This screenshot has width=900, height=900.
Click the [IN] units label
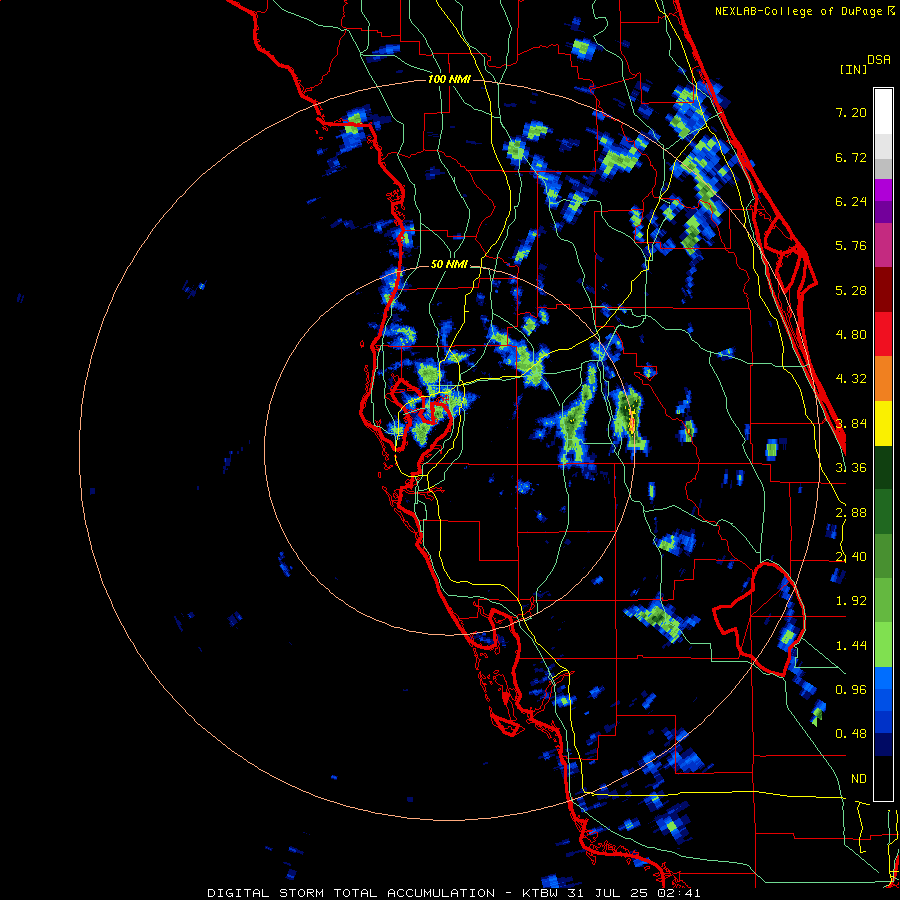[x=853, y=69]
